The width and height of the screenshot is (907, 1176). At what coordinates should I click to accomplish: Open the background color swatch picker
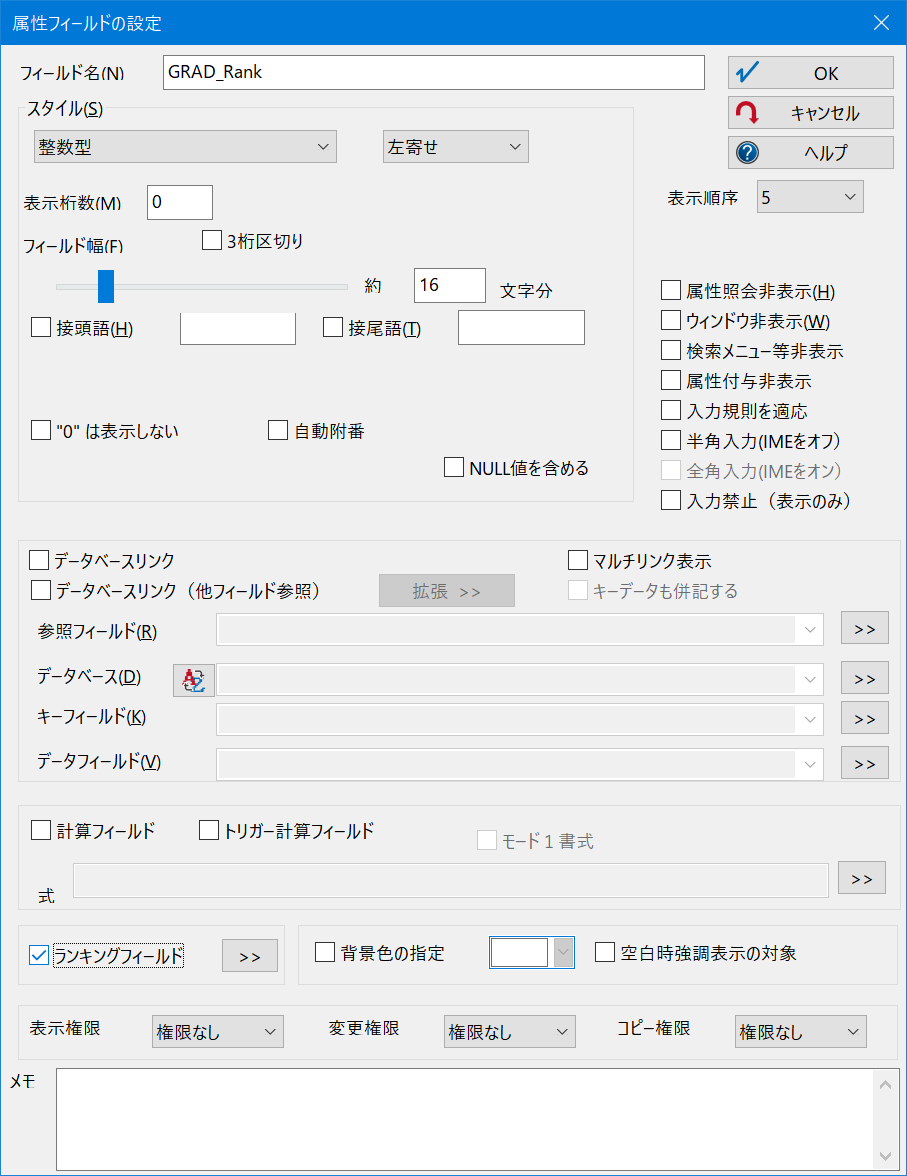[532, 952]
